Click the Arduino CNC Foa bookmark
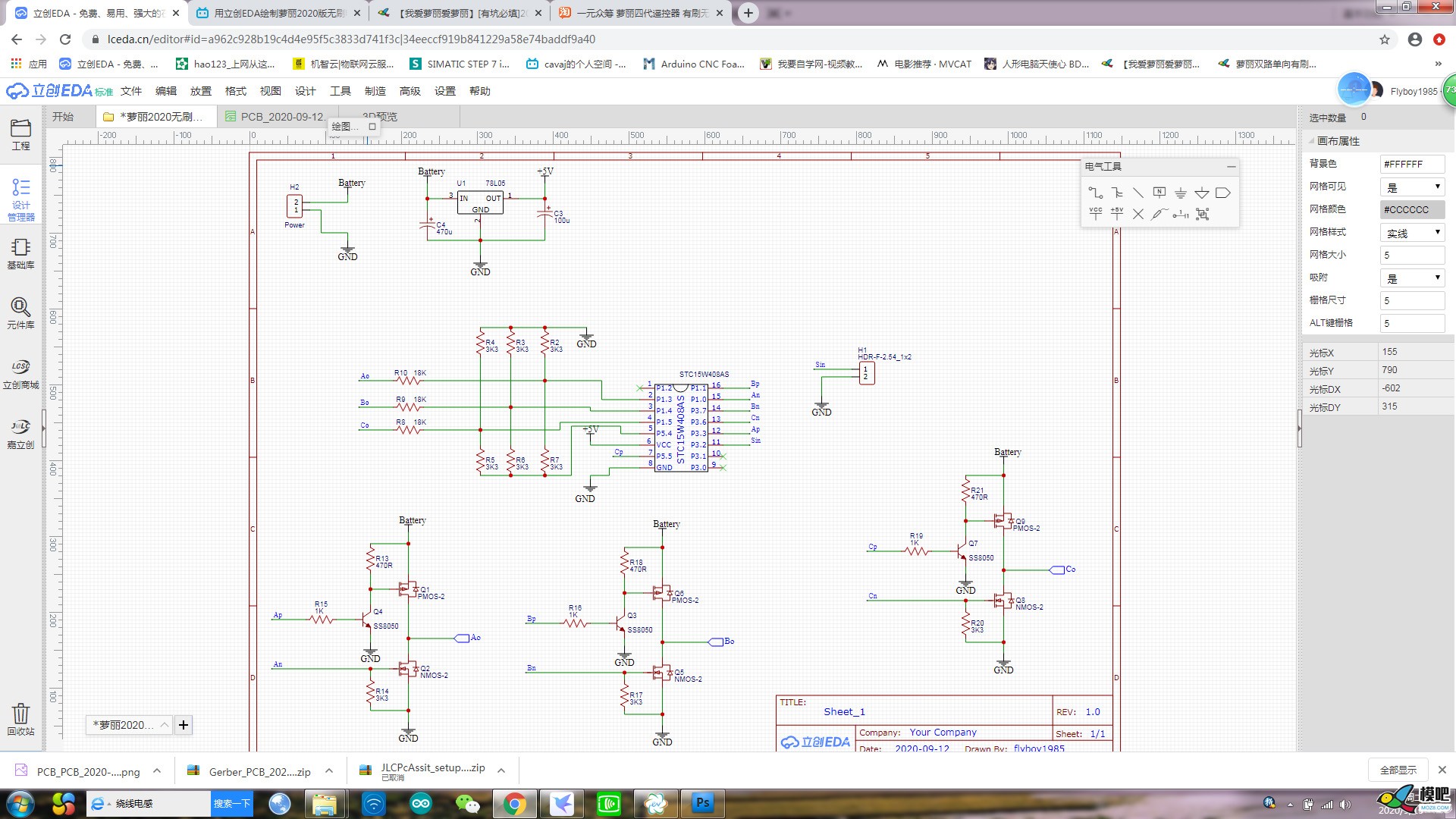The width and height of the screenshot is (1456, 819). point(694,64)
